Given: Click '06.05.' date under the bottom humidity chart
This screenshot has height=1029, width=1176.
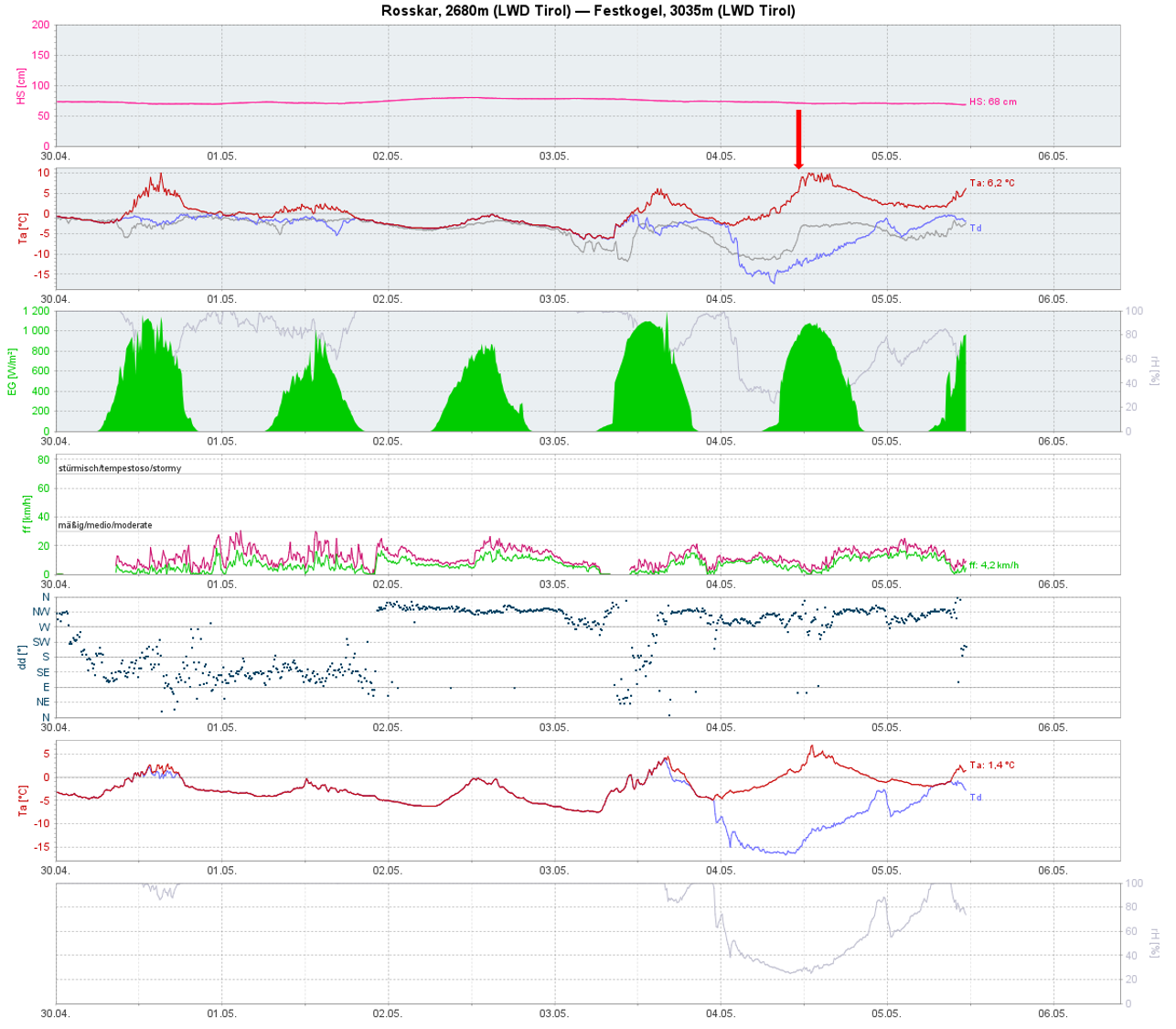Looking at the screenshot, I should 1053,1013.
